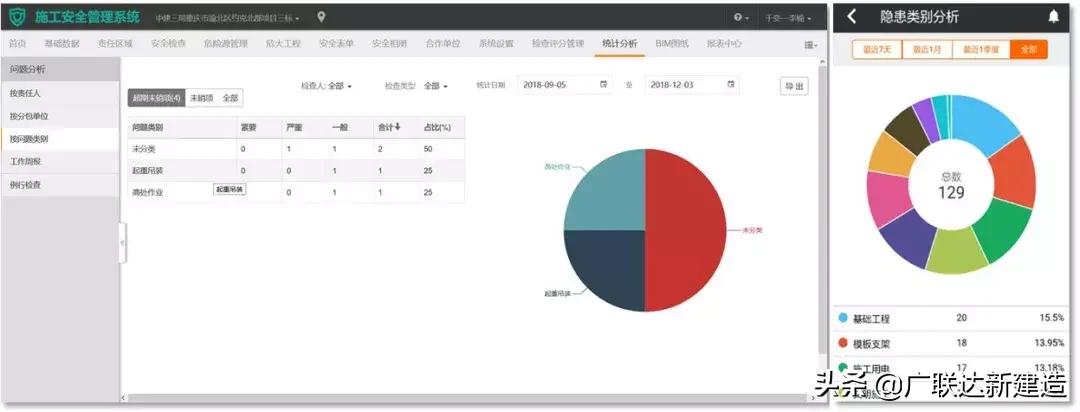This screenshot has height=412, width=1080.
Task: Click the dark navy 起重吊装 pie slice
Action: pos(610,265)
